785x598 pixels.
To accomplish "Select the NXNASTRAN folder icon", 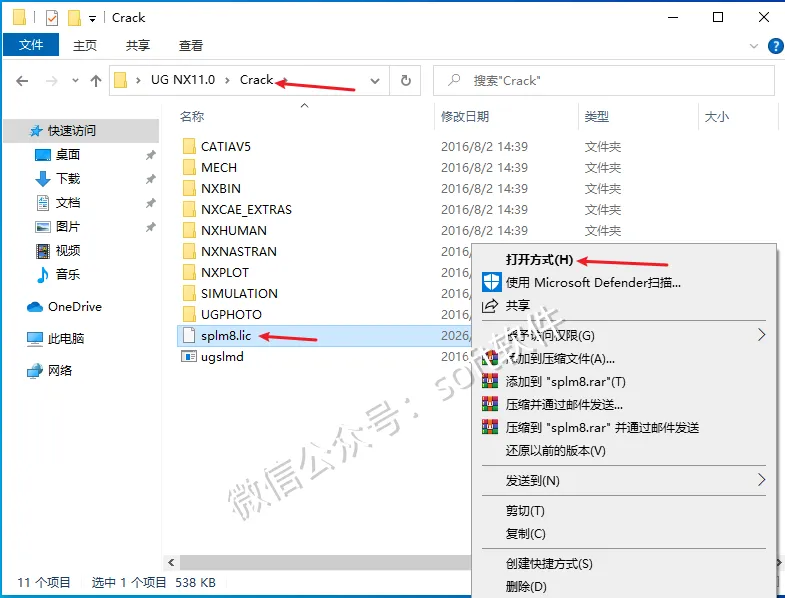I will point(189,251).
